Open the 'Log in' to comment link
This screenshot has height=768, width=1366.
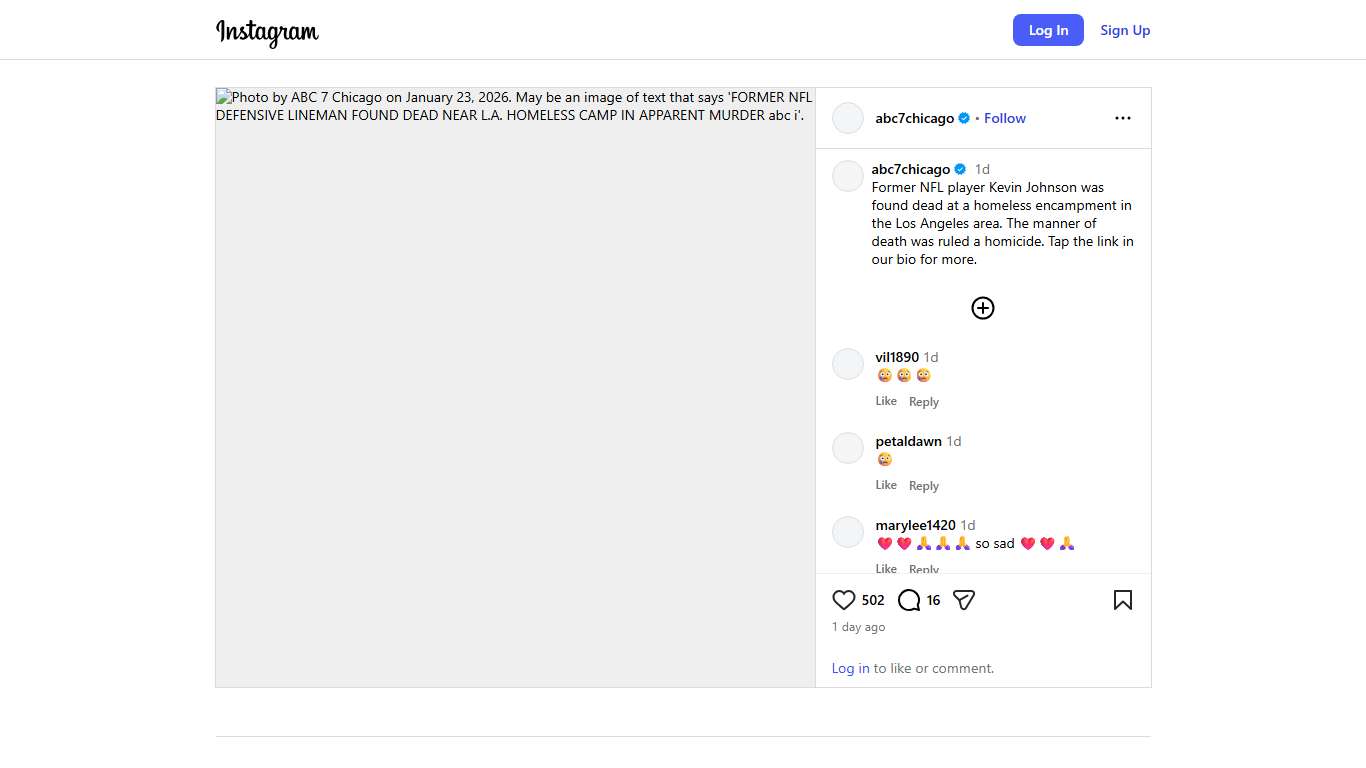850,668
